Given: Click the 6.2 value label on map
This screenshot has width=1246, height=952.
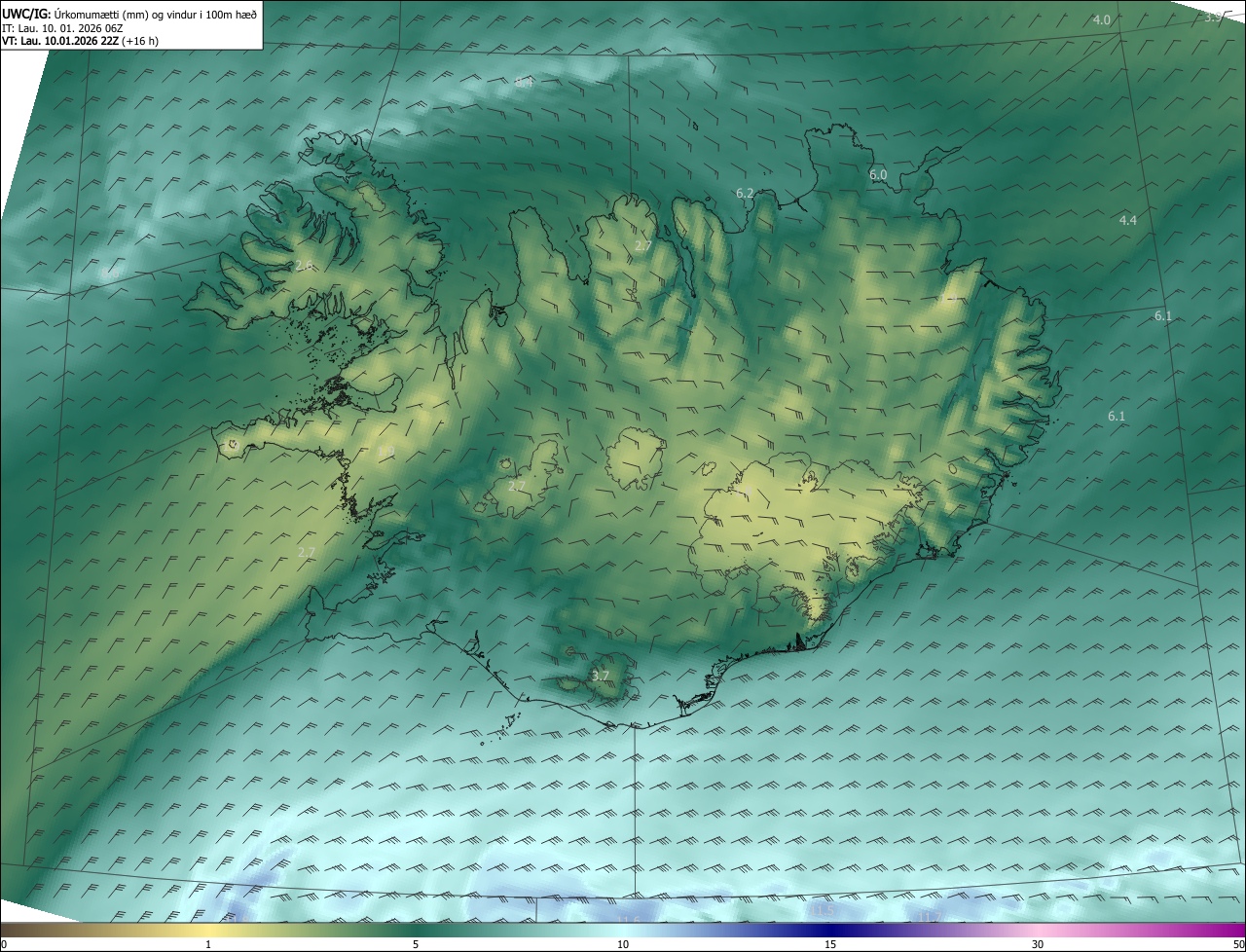Looking at the screenshot, I should click(x=745, y=194).
